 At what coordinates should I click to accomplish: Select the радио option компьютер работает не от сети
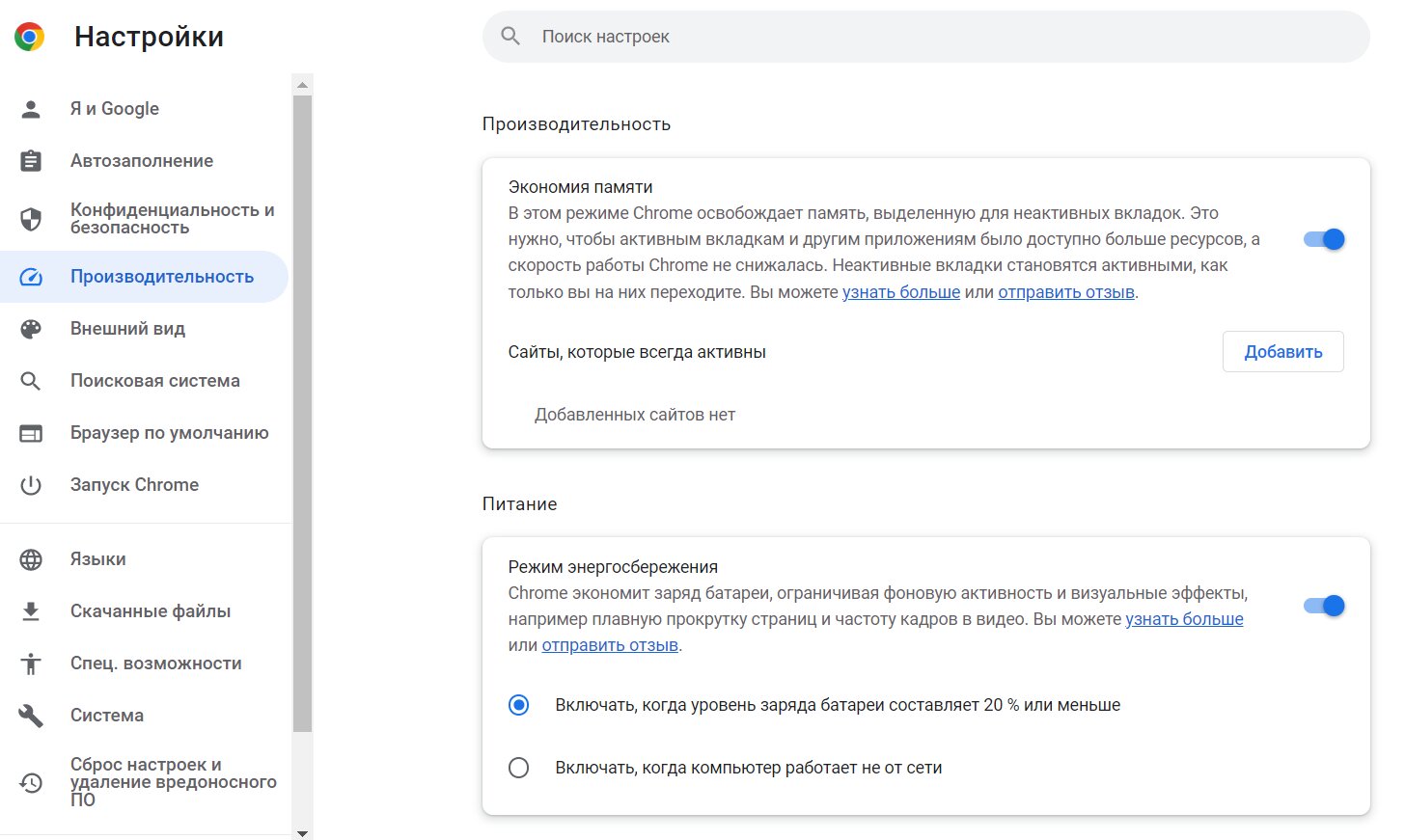[x=519, y=768]
